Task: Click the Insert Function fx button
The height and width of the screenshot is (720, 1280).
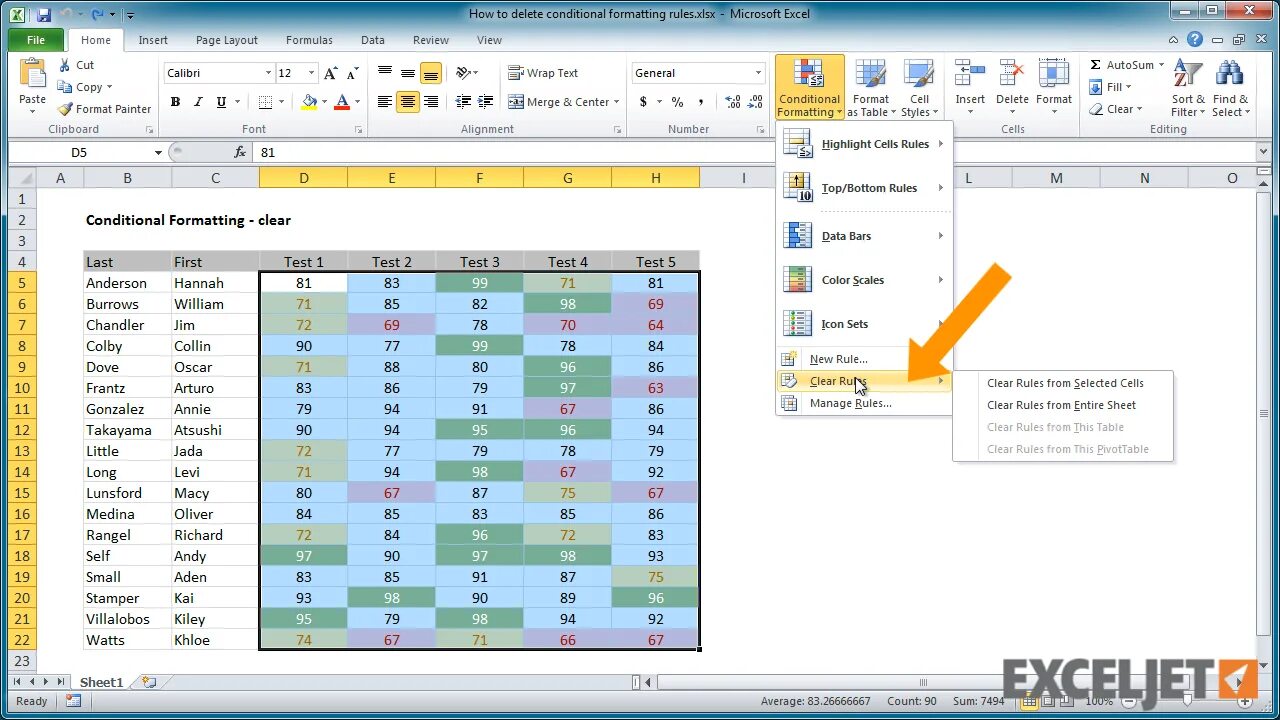Action: pos(240,152)
